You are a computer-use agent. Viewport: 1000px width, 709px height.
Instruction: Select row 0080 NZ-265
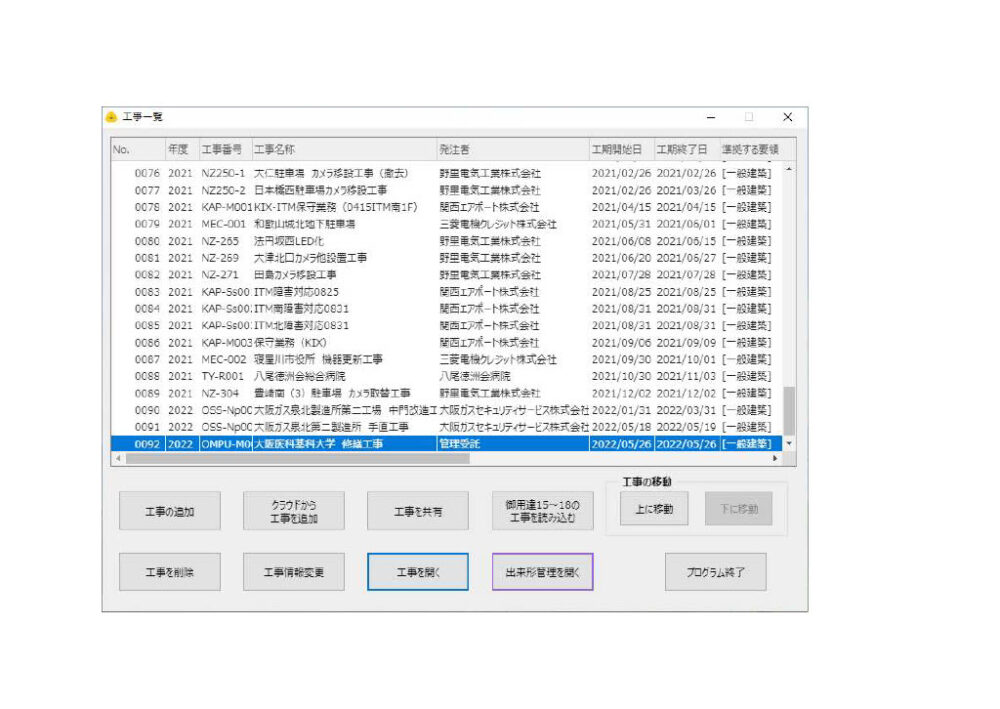[x=446, y=241]
